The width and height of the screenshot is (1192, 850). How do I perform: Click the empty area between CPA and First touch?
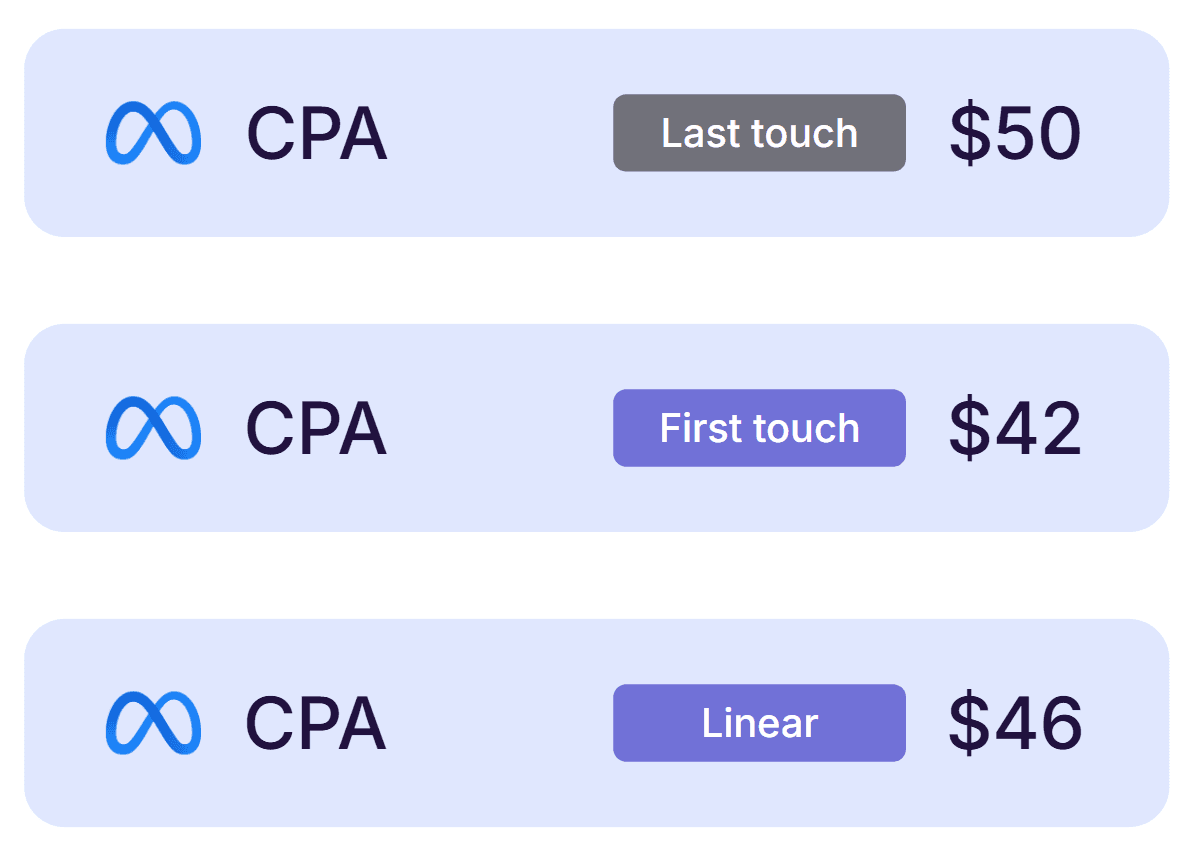[500, 428]
